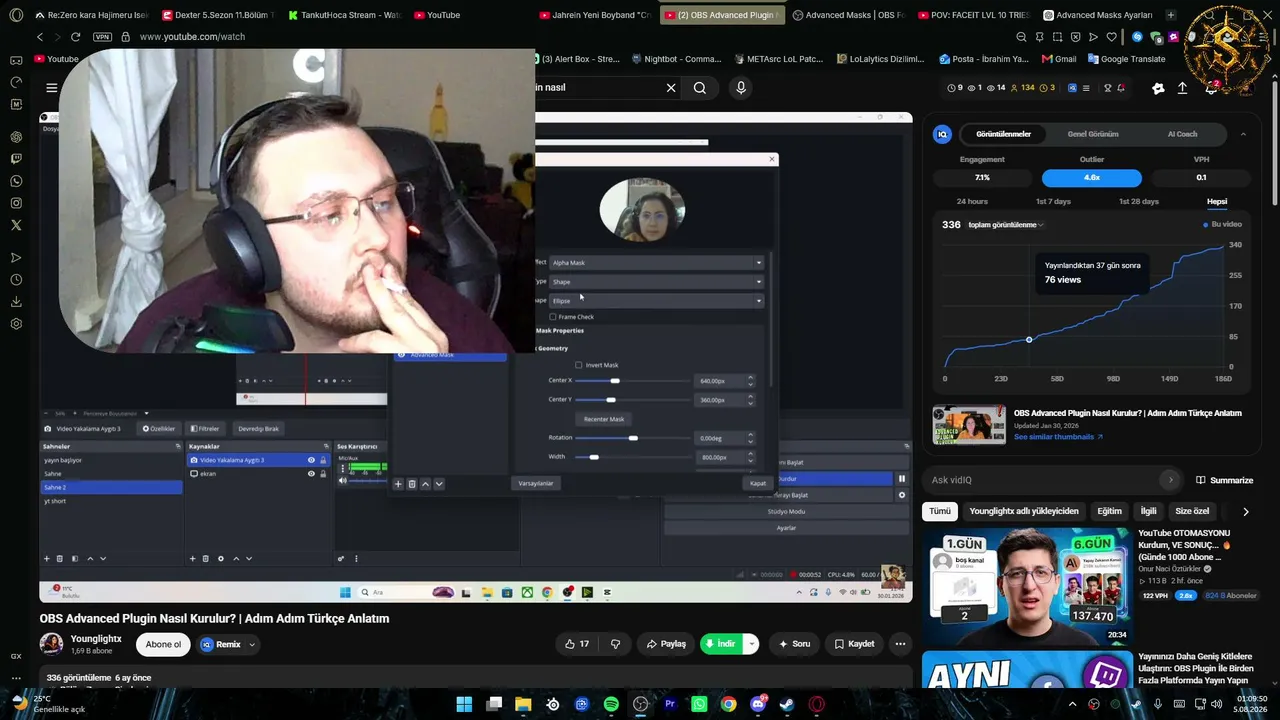
Task: Go back to the previous page
Action: coord(40,37)
